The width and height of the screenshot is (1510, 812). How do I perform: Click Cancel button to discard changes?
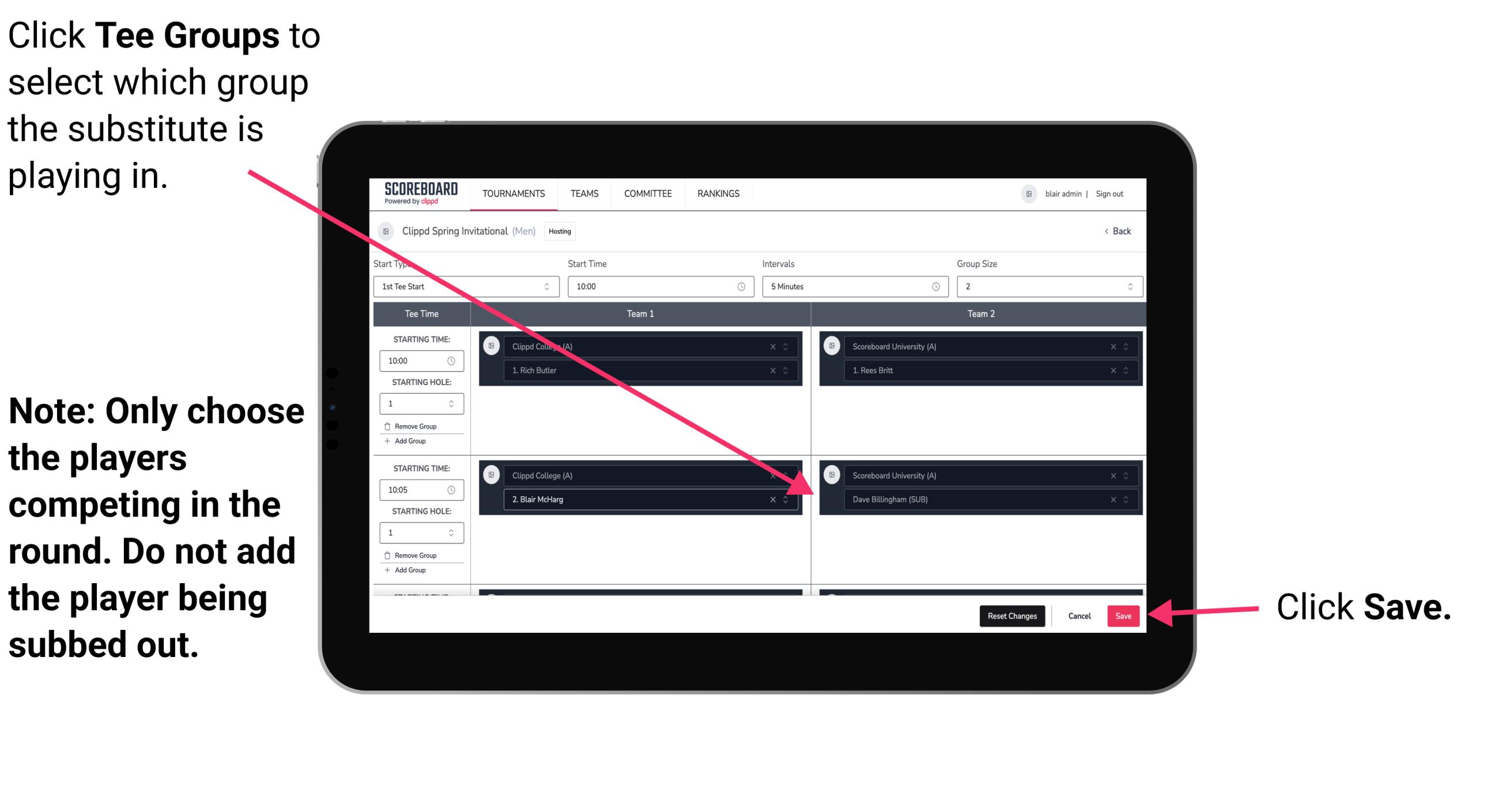[x=1079, y=614]
